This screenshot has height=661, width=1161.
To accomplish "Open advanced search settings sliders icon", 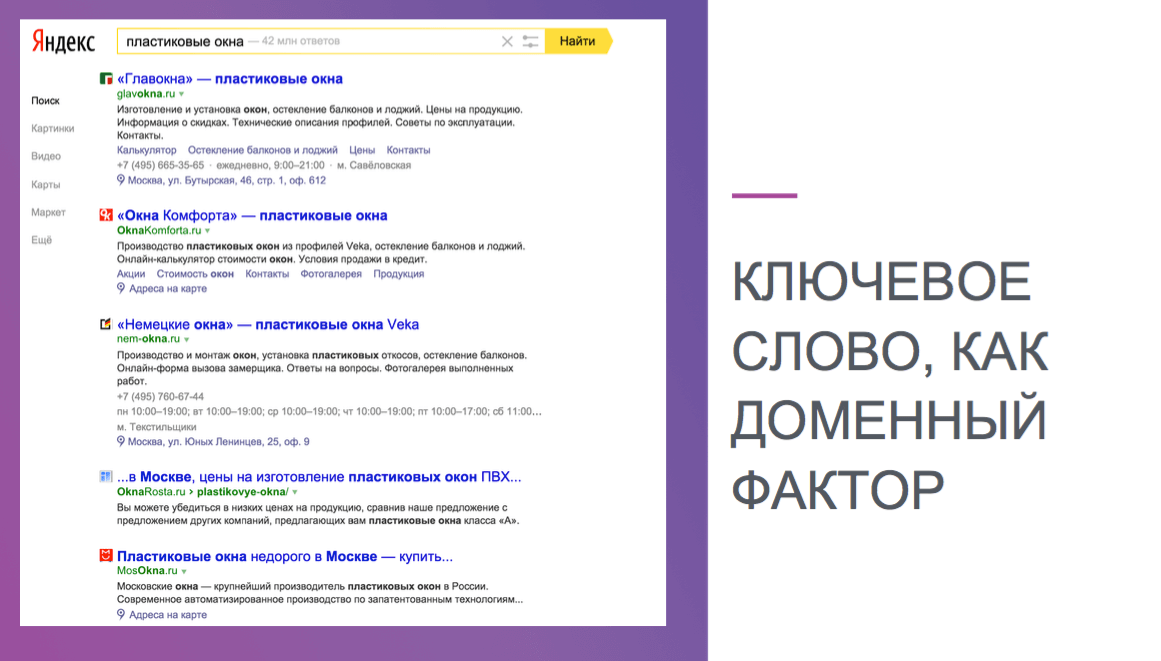I will pyautogui.click(x=530, y=41).
